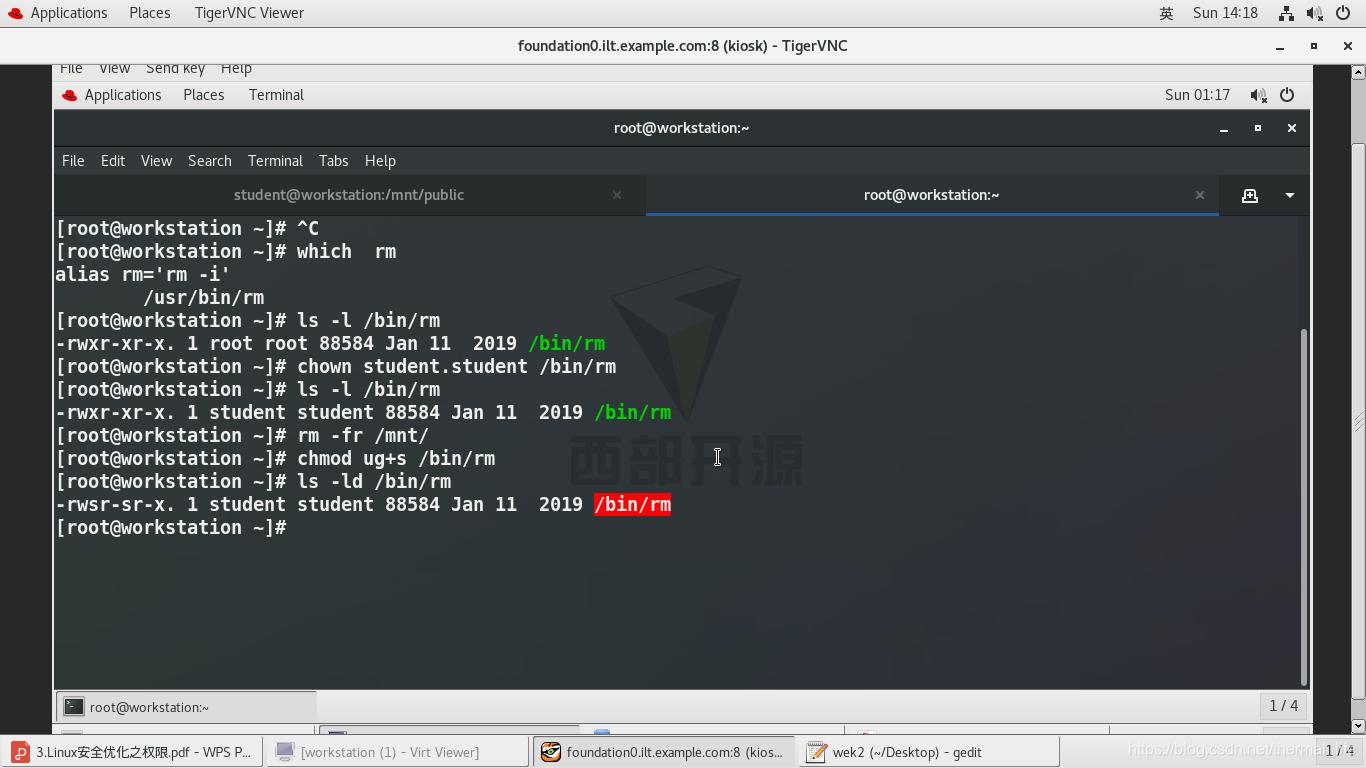
Task: Switch to student@workstation:/mnt/public tab
Action: coord(349,195)
